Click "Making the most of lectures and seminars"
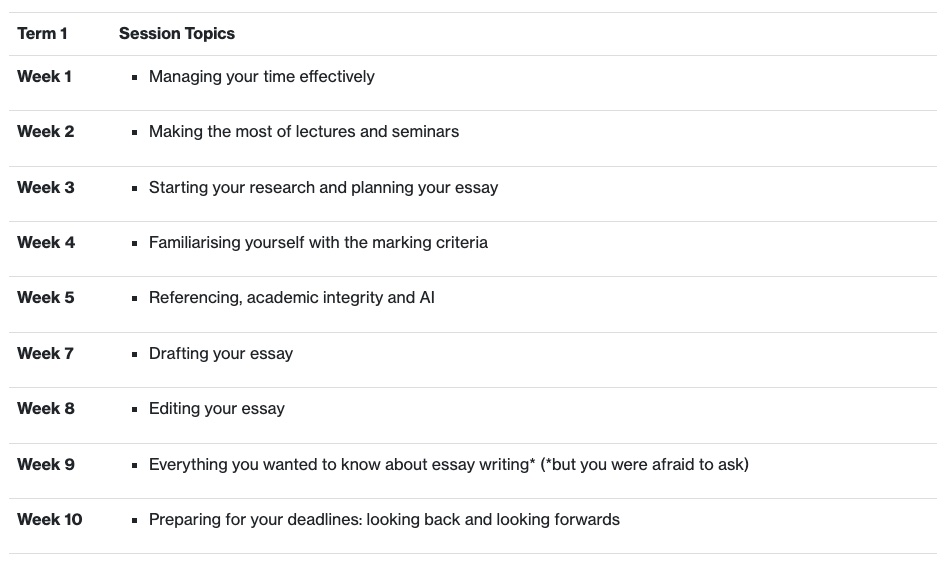Viewport: 944px width, 563px height. pos(304,132)
